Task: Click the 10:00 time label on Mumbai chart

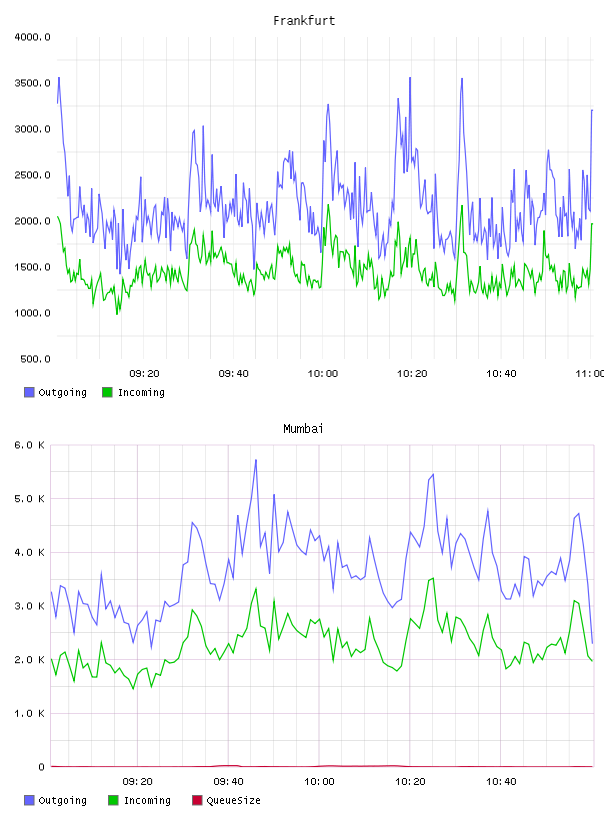Action: (319, 782)
